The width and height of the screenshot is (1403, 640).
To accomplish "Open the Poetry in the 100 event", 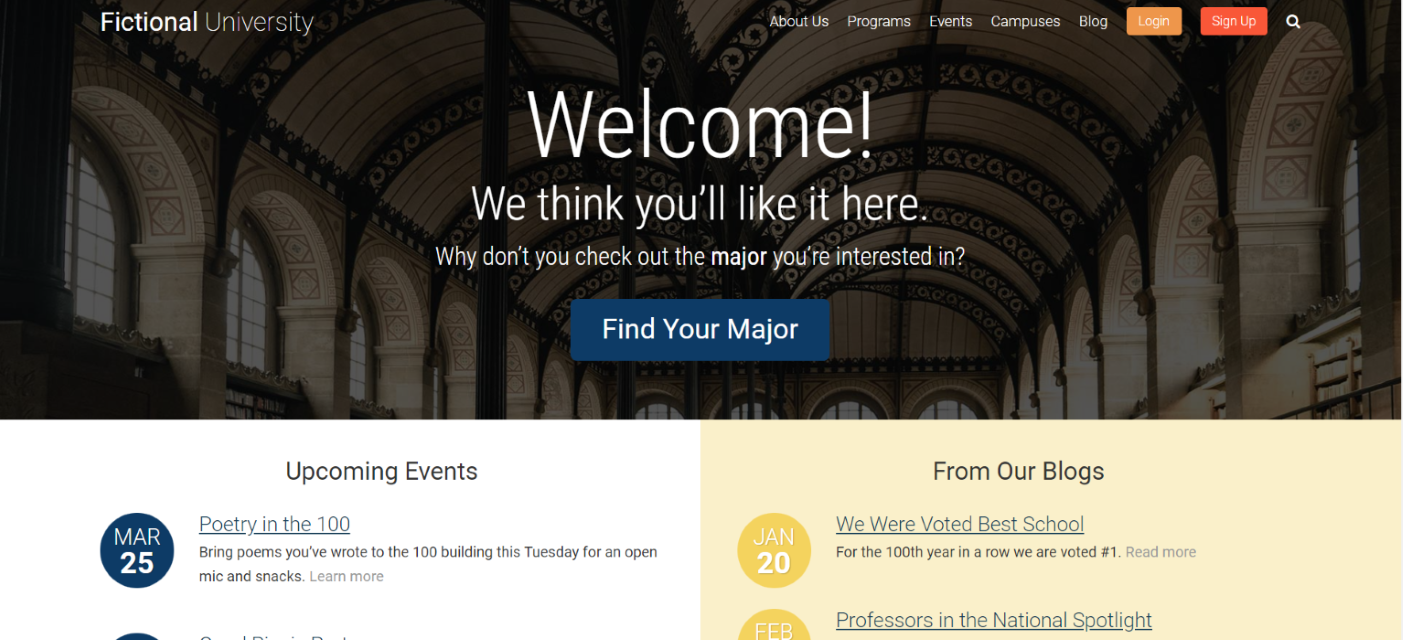I will point(274,523).
